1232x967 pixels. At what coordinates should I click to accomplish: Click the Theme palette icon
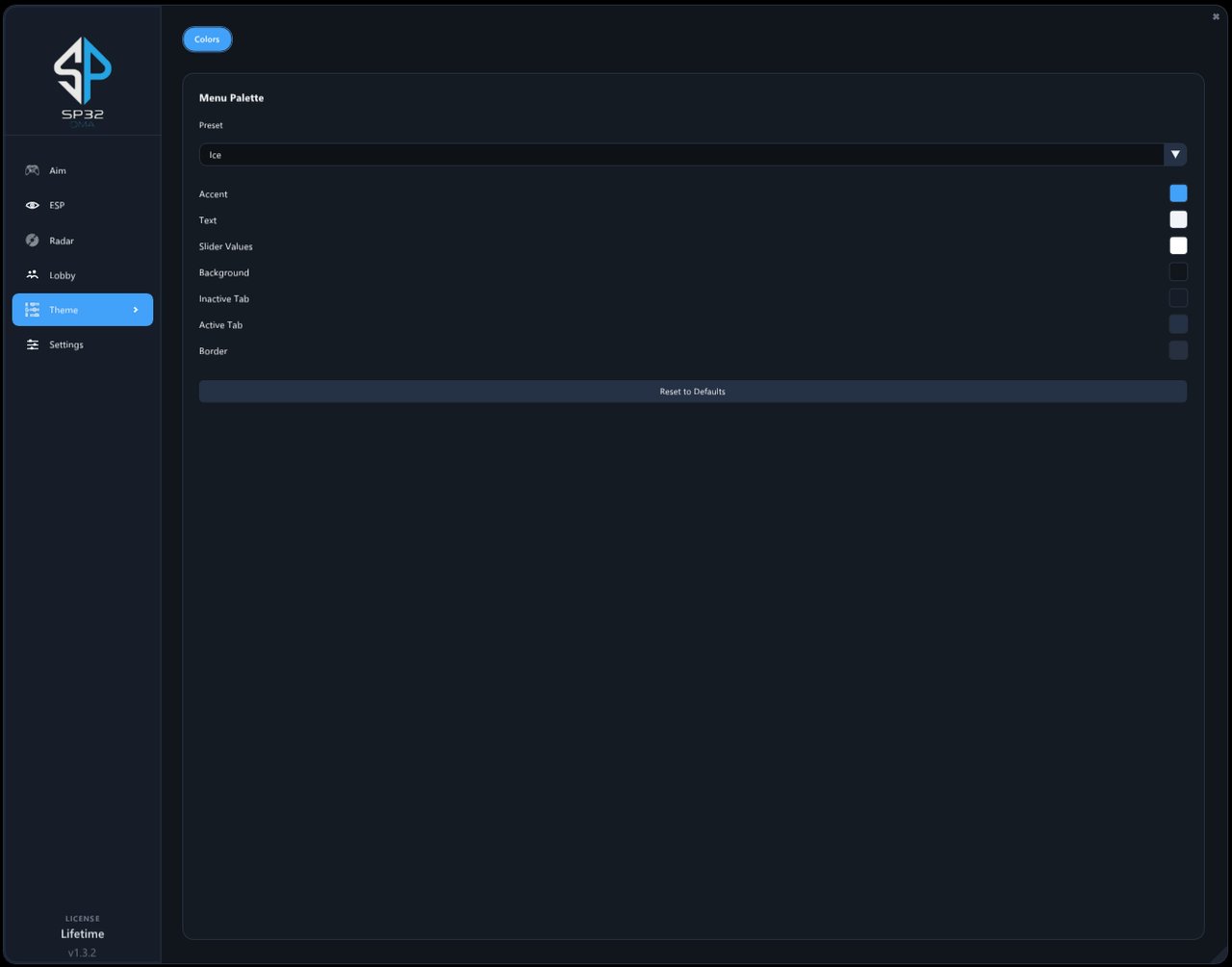pos(33,310)
